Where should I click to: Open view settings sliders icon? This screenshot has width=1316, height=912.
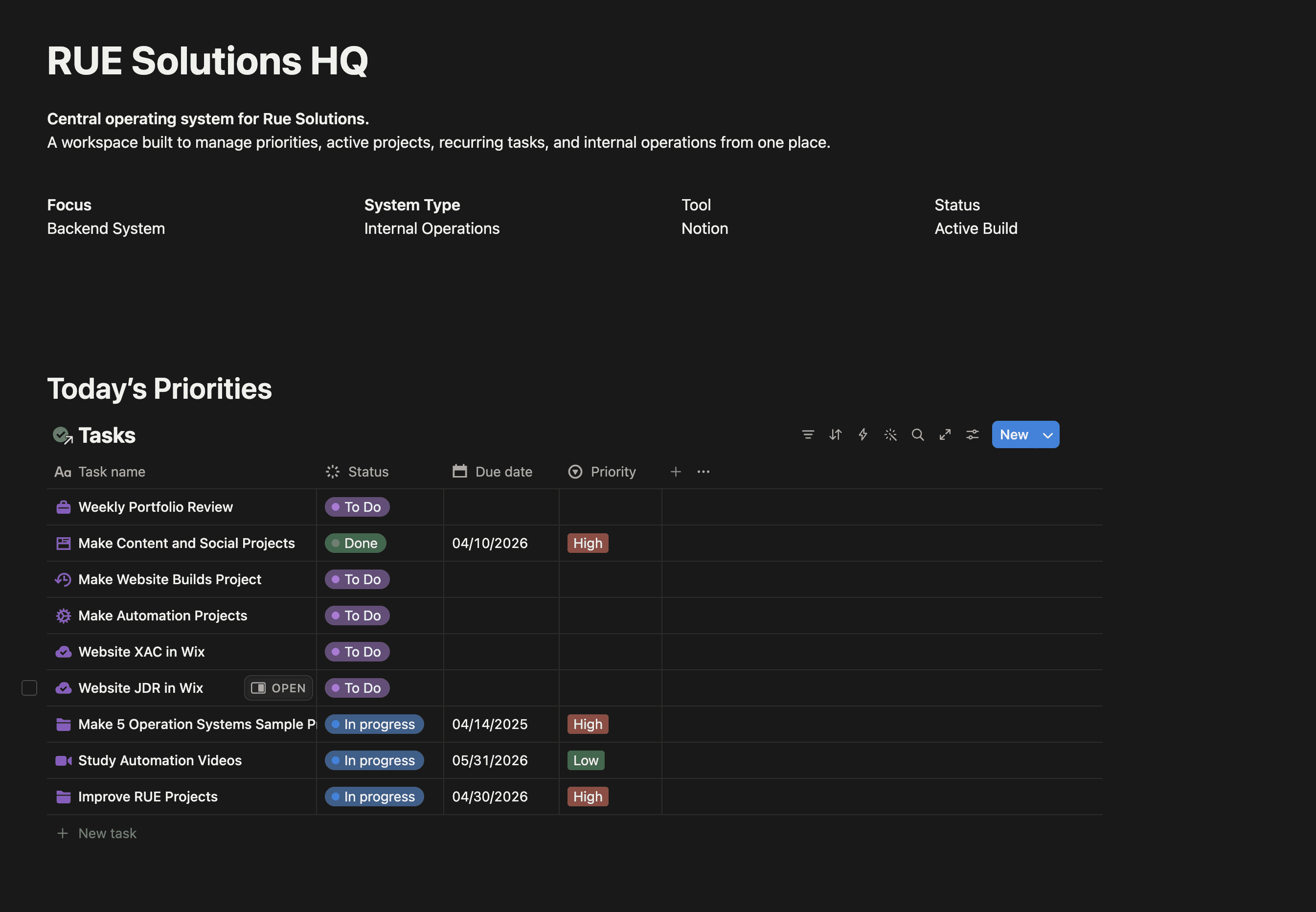tap(972, 435)
